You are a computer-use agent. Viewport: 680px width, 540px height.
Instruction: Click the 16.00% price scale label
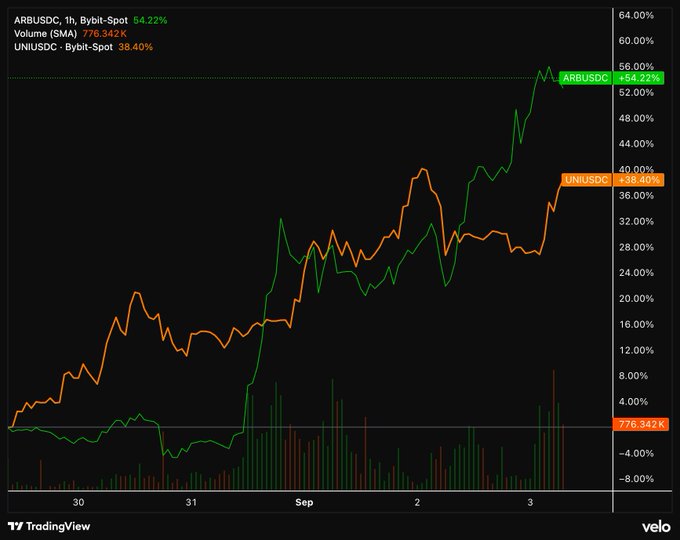pos(636,324)
